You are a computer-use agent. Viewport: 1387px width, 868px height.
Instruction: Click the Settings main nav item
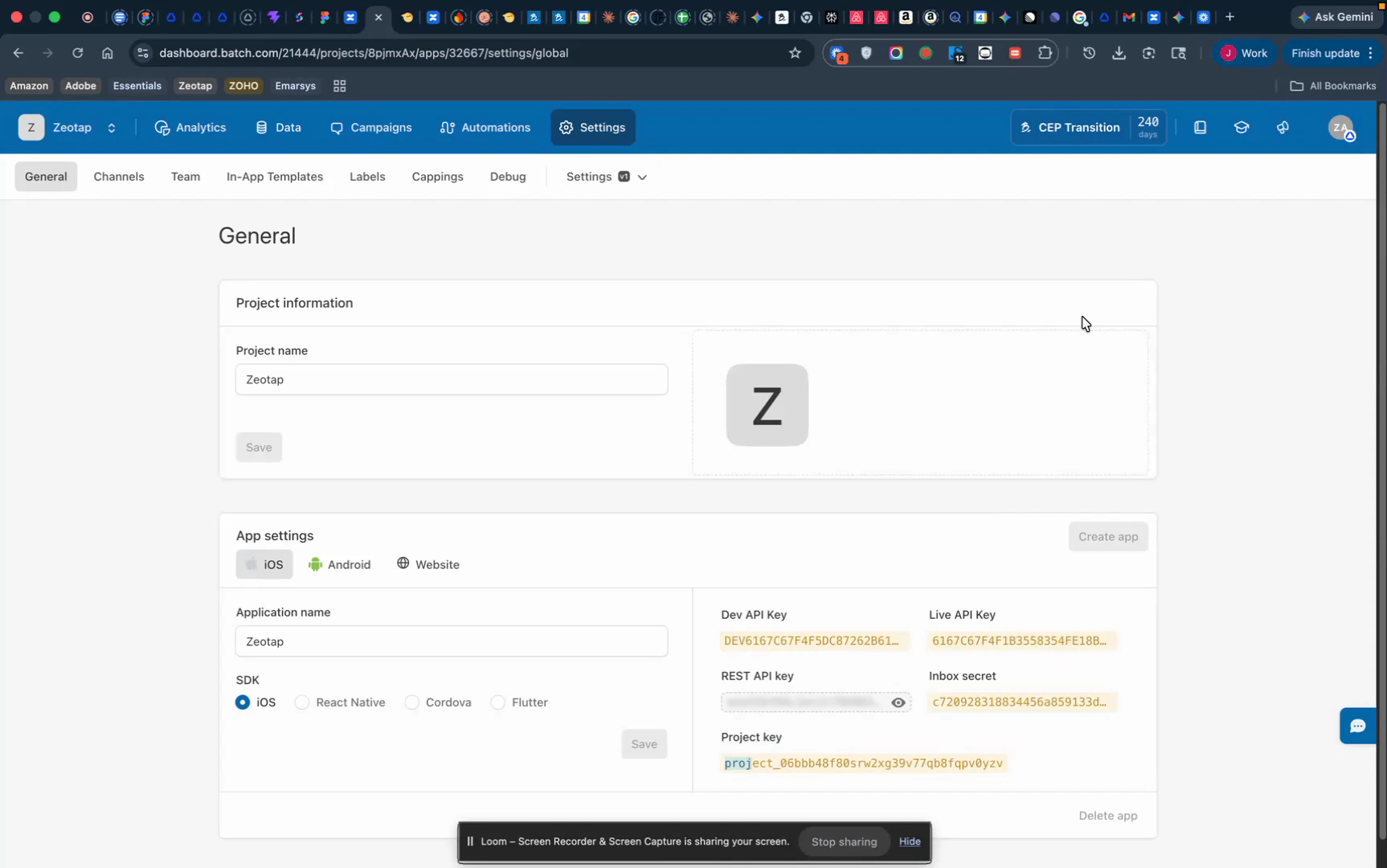coord(592,128)
